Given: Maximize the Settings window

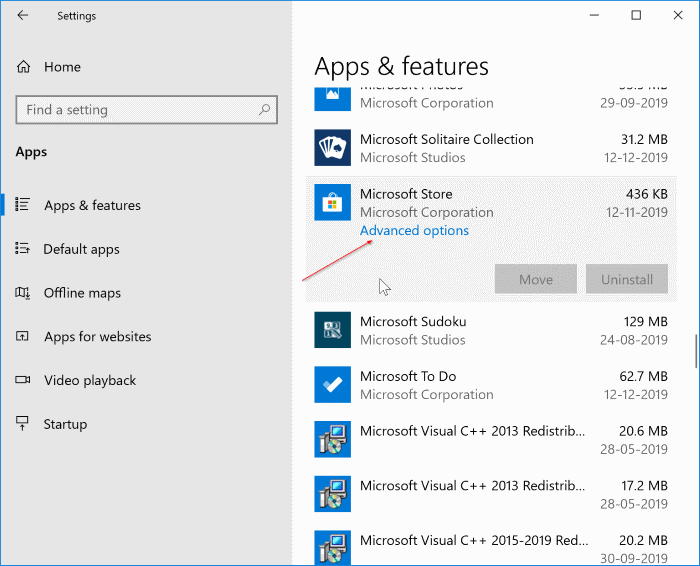Looking at the screenshot, I should 636,15.
